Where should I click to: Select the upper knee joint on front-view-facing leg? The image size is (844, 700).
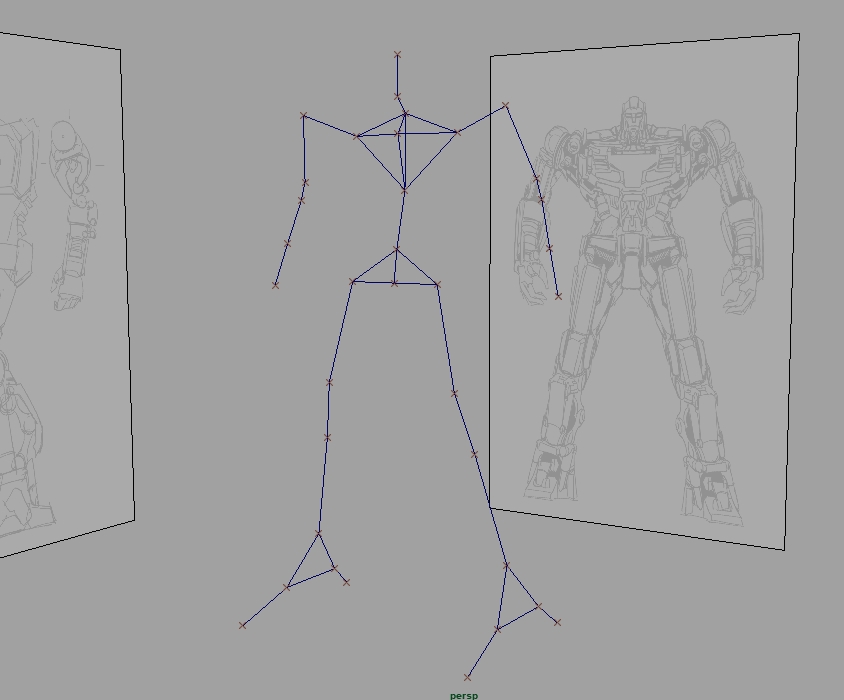point(454,394)
